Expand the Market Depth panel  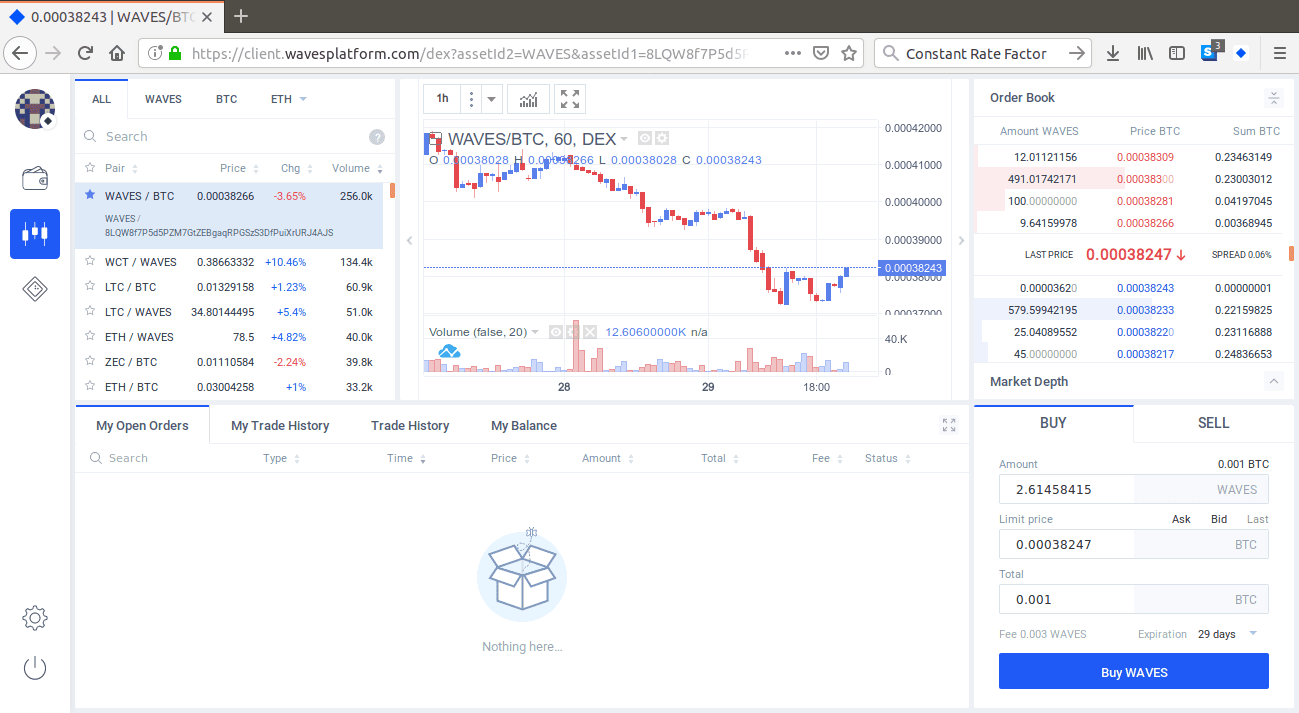[x=1274, y=381]
